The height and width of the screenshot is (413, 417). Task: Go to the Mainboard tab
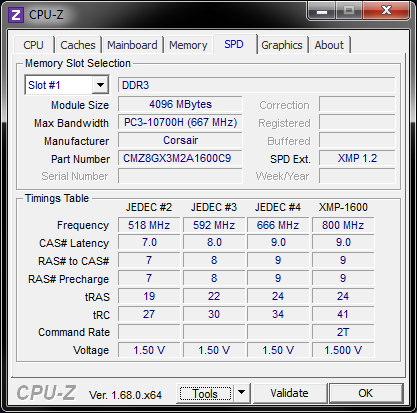pos(132,45)
